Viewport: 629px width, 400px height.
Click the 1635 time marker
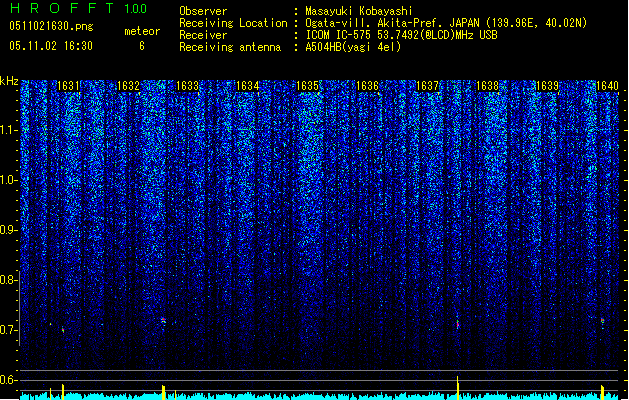click(x=307, y=86)
